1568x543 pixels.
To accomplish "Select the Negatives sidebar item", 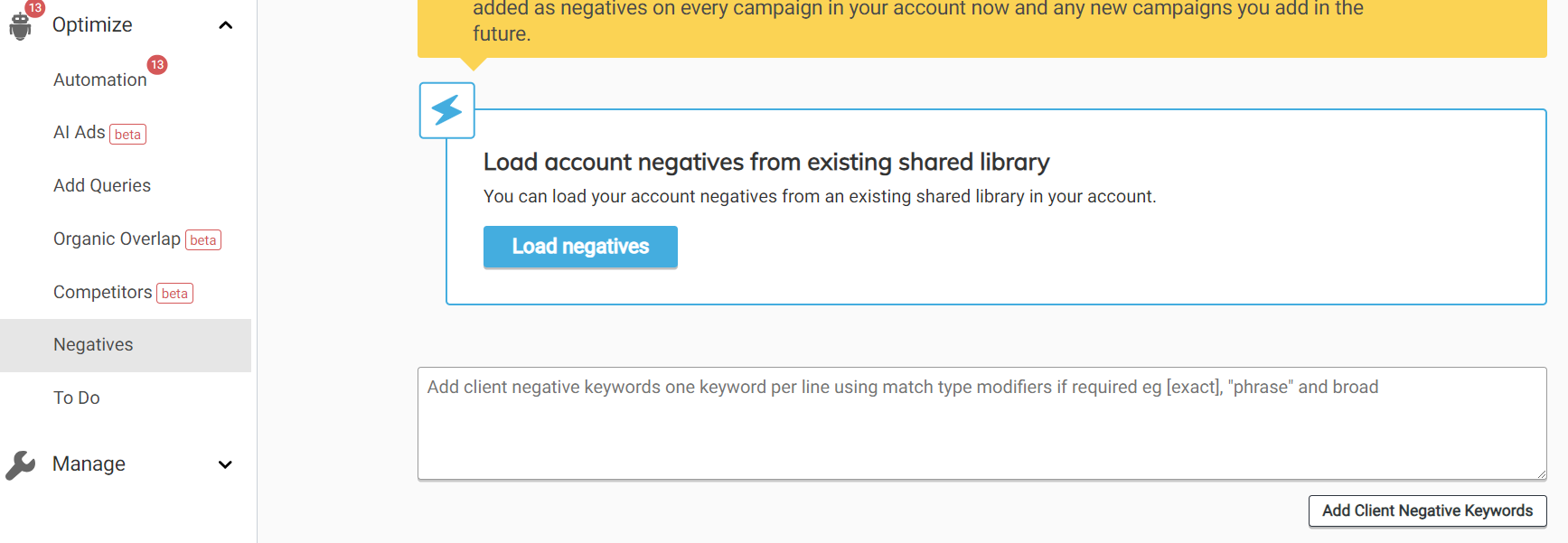I will coord(93,344).
